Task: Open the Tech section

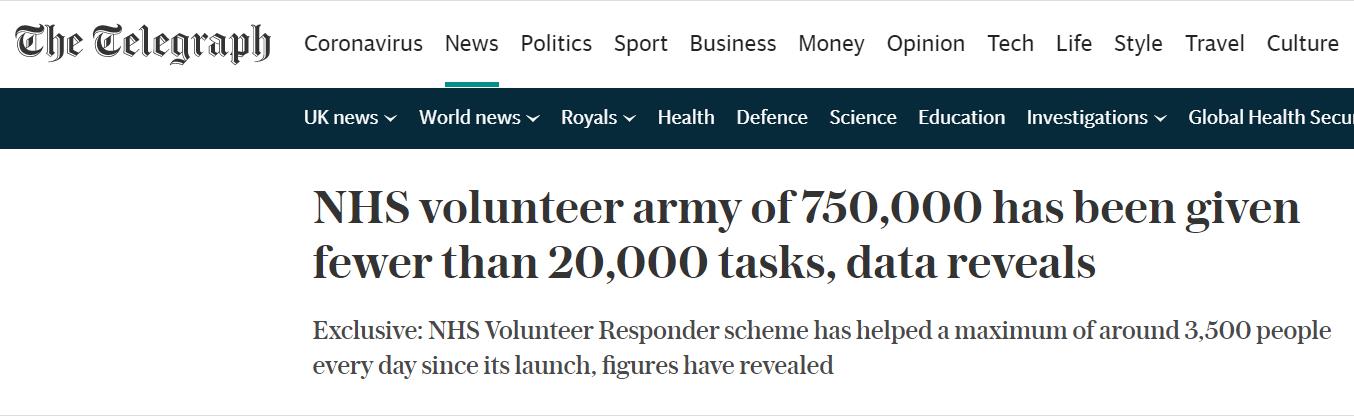Action: coord(1010,44)
